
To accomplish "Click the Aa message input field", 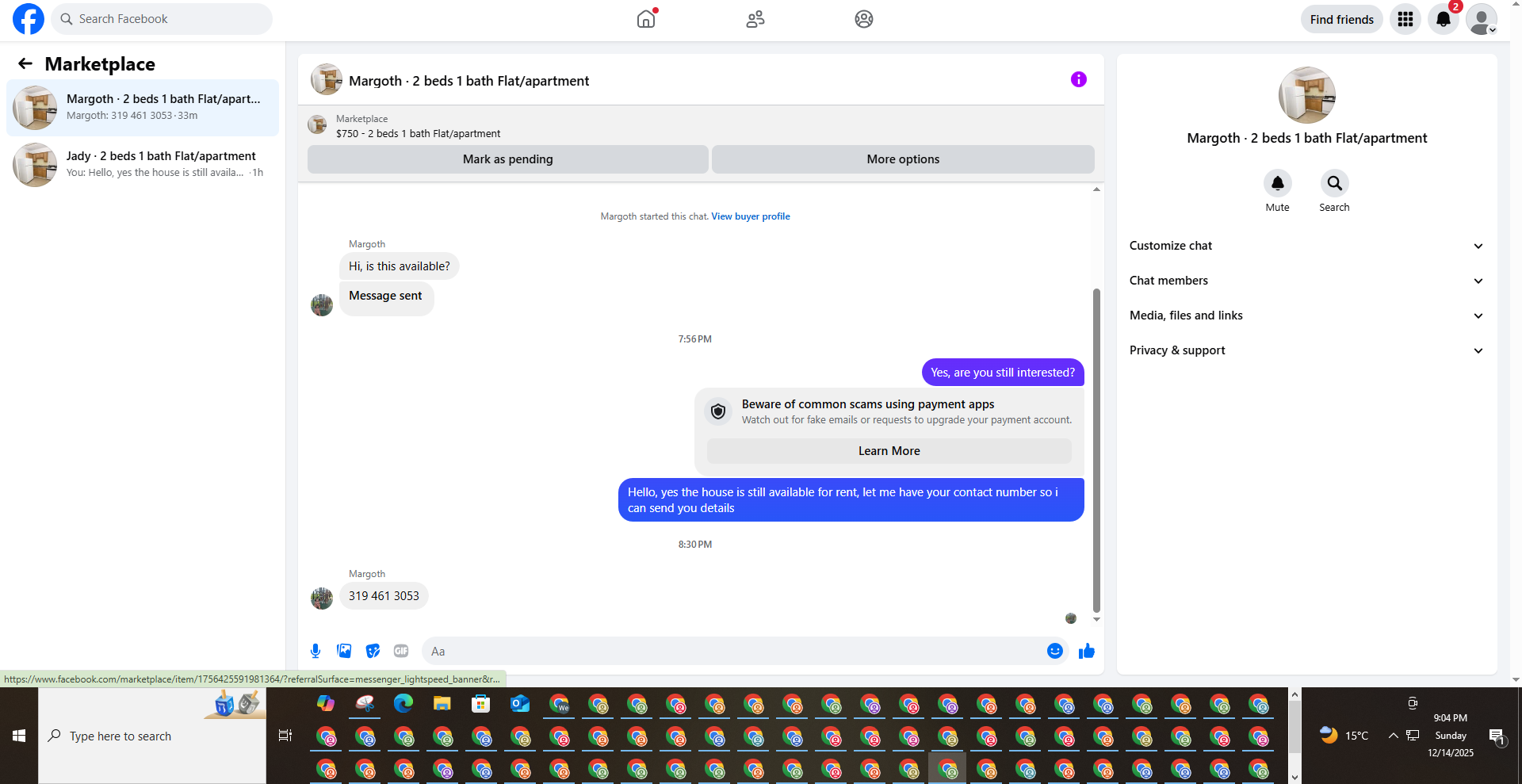I will pyautogui.click(x=733, y=651).
